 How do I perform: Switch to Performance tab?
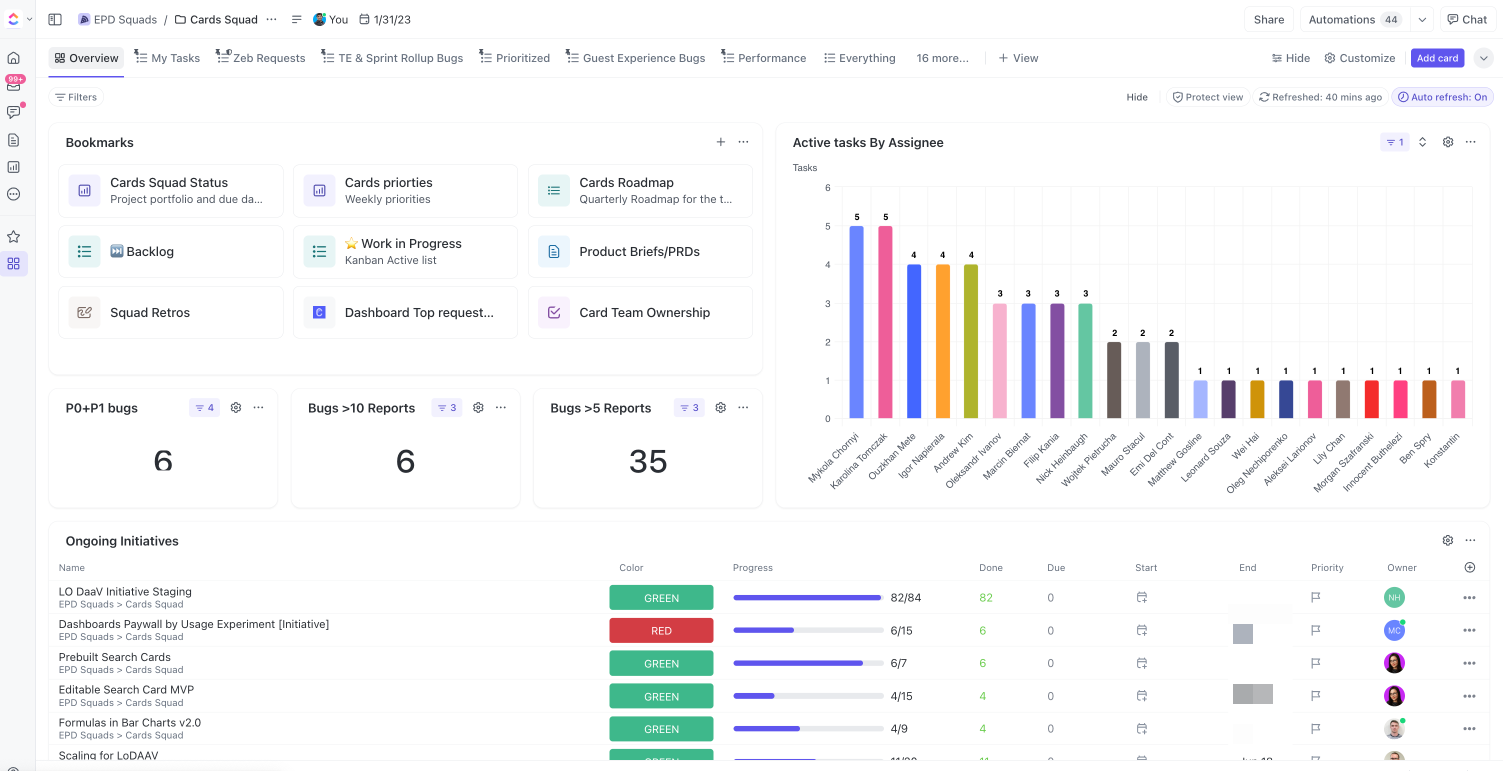(x=764, y=58)
